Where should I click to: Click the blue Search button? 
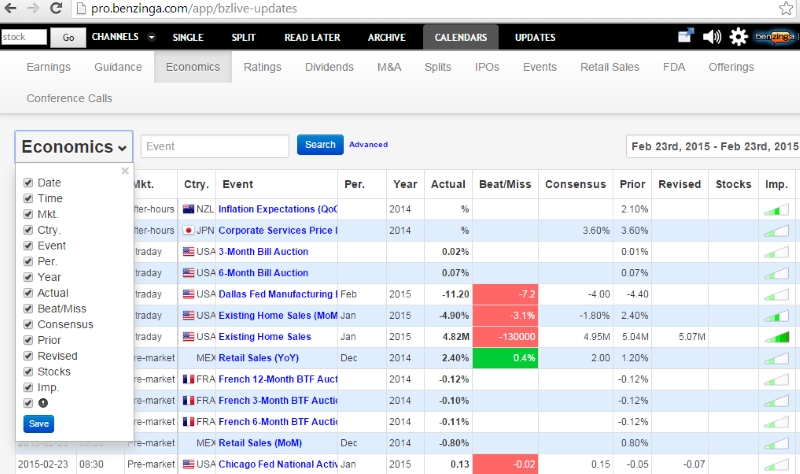pyautogui.click(x=320, y=145)
